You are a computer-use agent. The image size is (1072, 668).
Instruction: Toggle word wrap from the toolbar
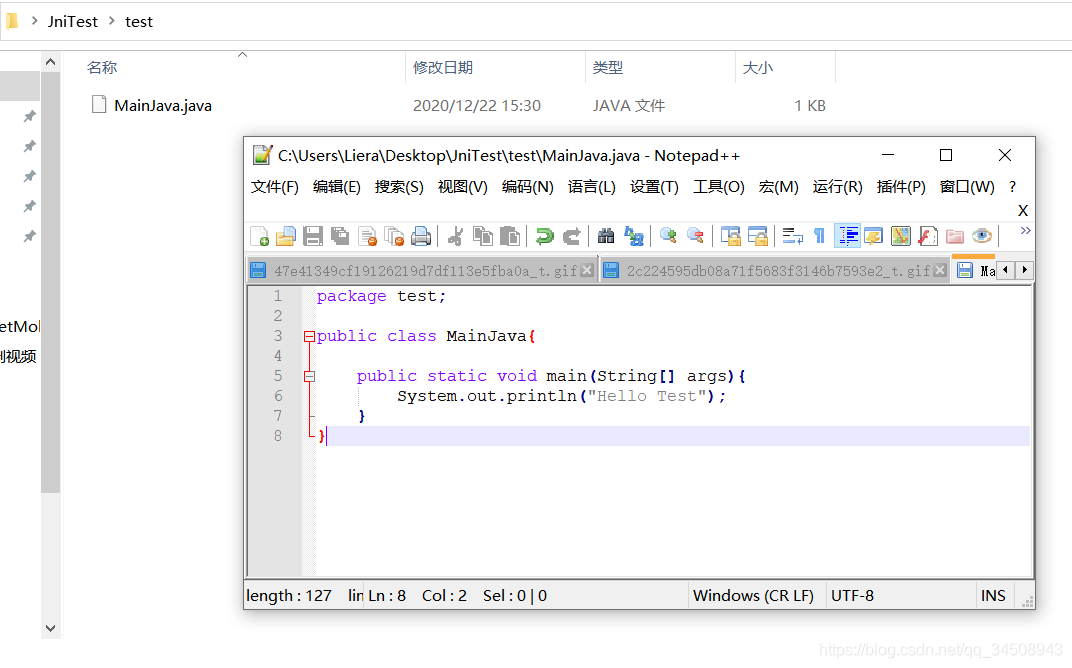[x=791, y=235]
